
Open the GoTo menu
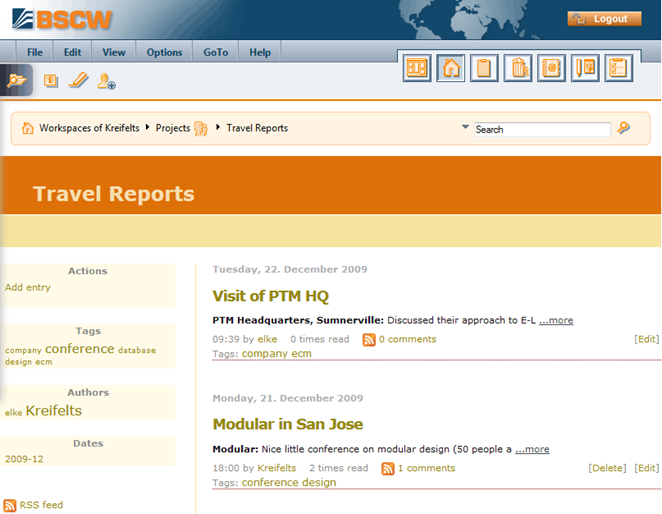pyautogui.click(x=216, y=52)
